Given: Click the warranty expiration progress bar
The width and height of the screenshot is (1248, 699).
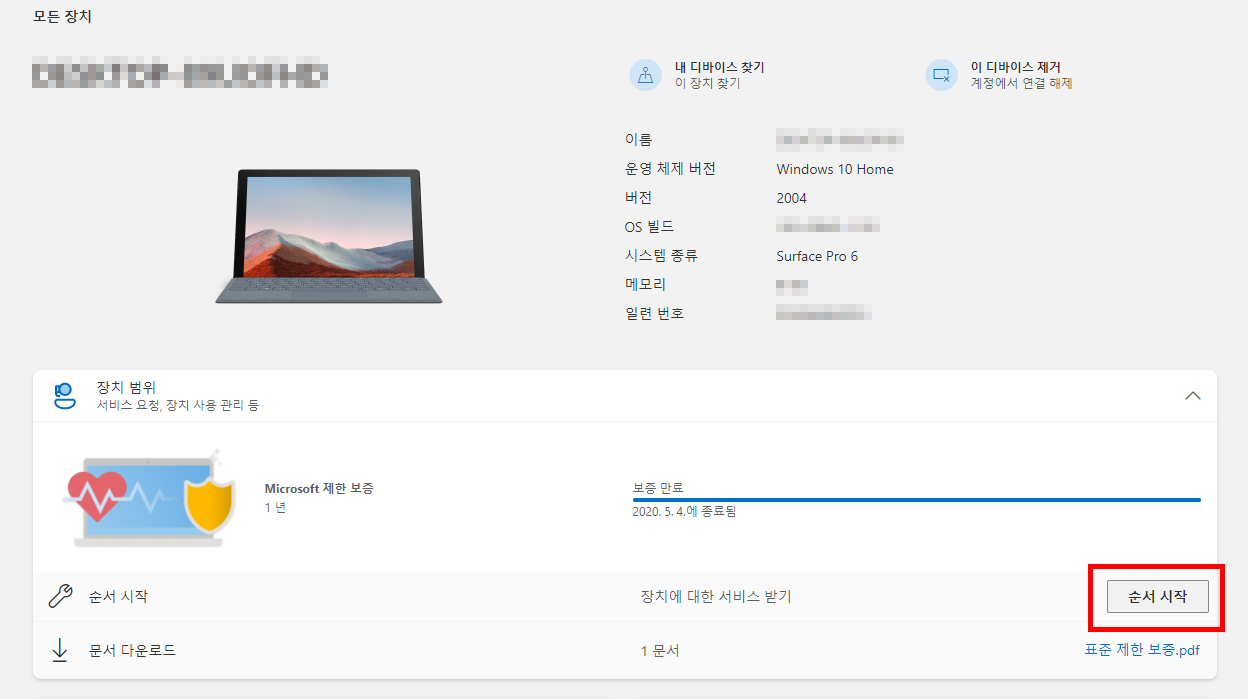Looking at the screenshot, I should (916, 499).
